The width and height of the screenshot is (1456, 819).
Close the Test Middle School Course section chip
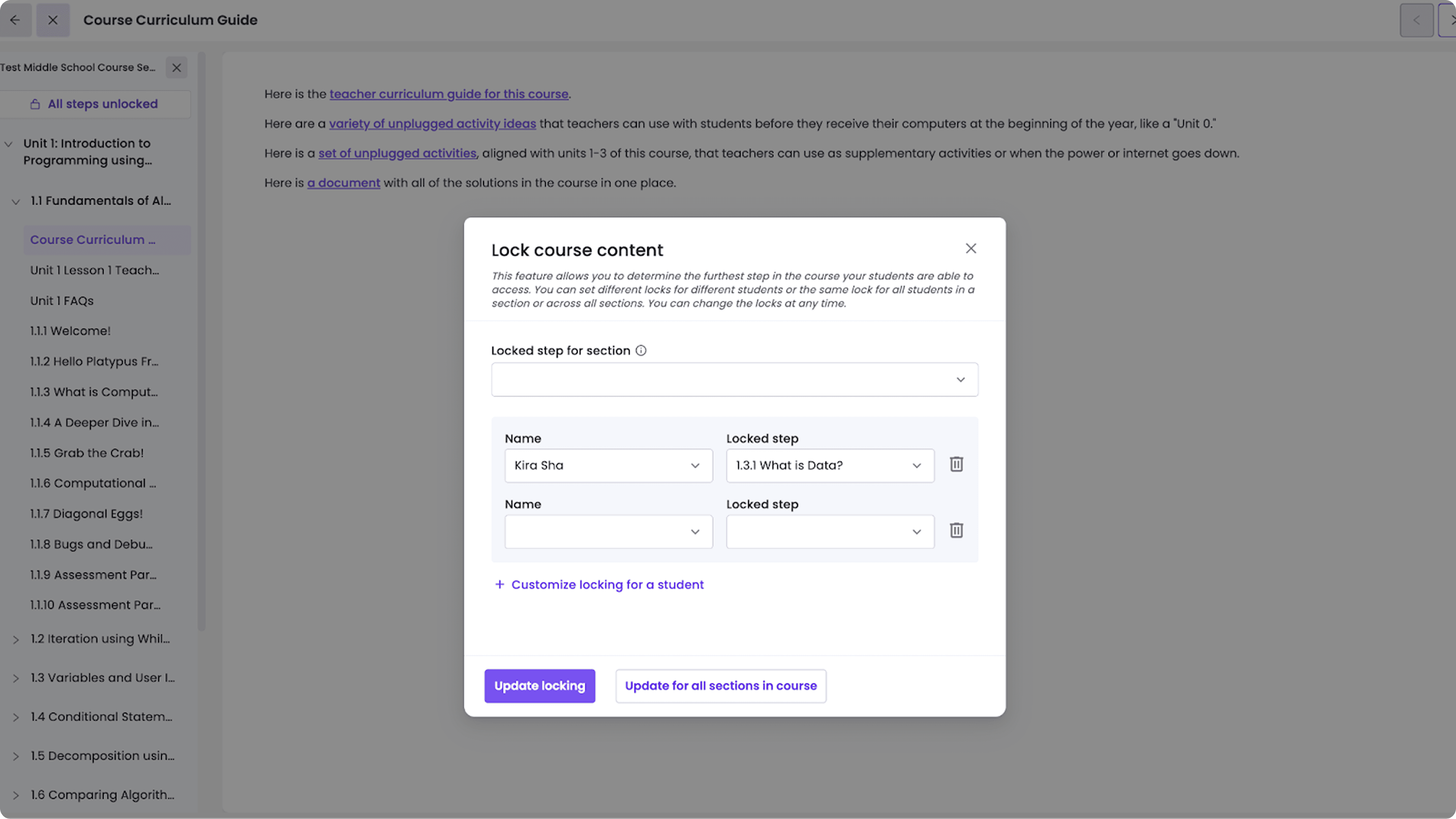click(x=176, y=68)
